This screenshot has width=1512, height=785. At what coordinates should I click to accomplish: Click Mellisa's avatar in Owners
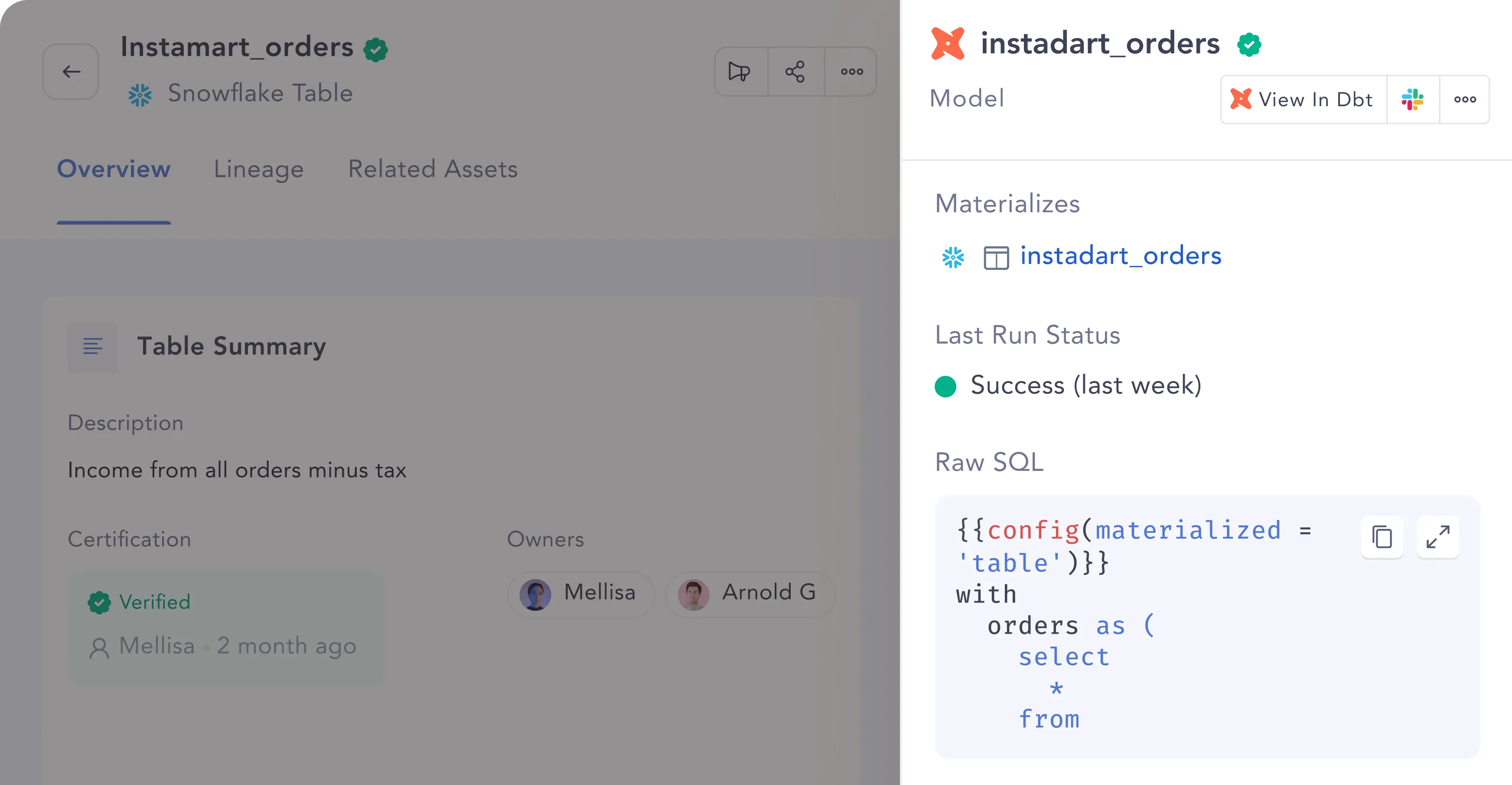(x=535, y=595)
